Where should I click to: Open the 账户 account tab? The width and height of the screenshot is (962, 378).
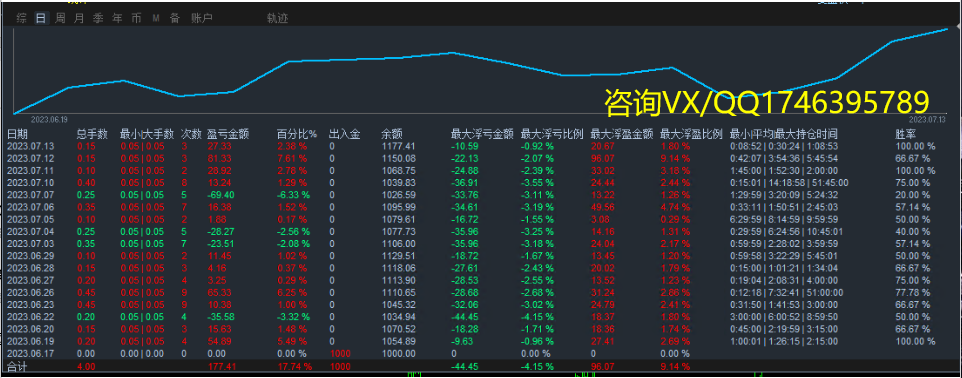(x=202, y=18)
